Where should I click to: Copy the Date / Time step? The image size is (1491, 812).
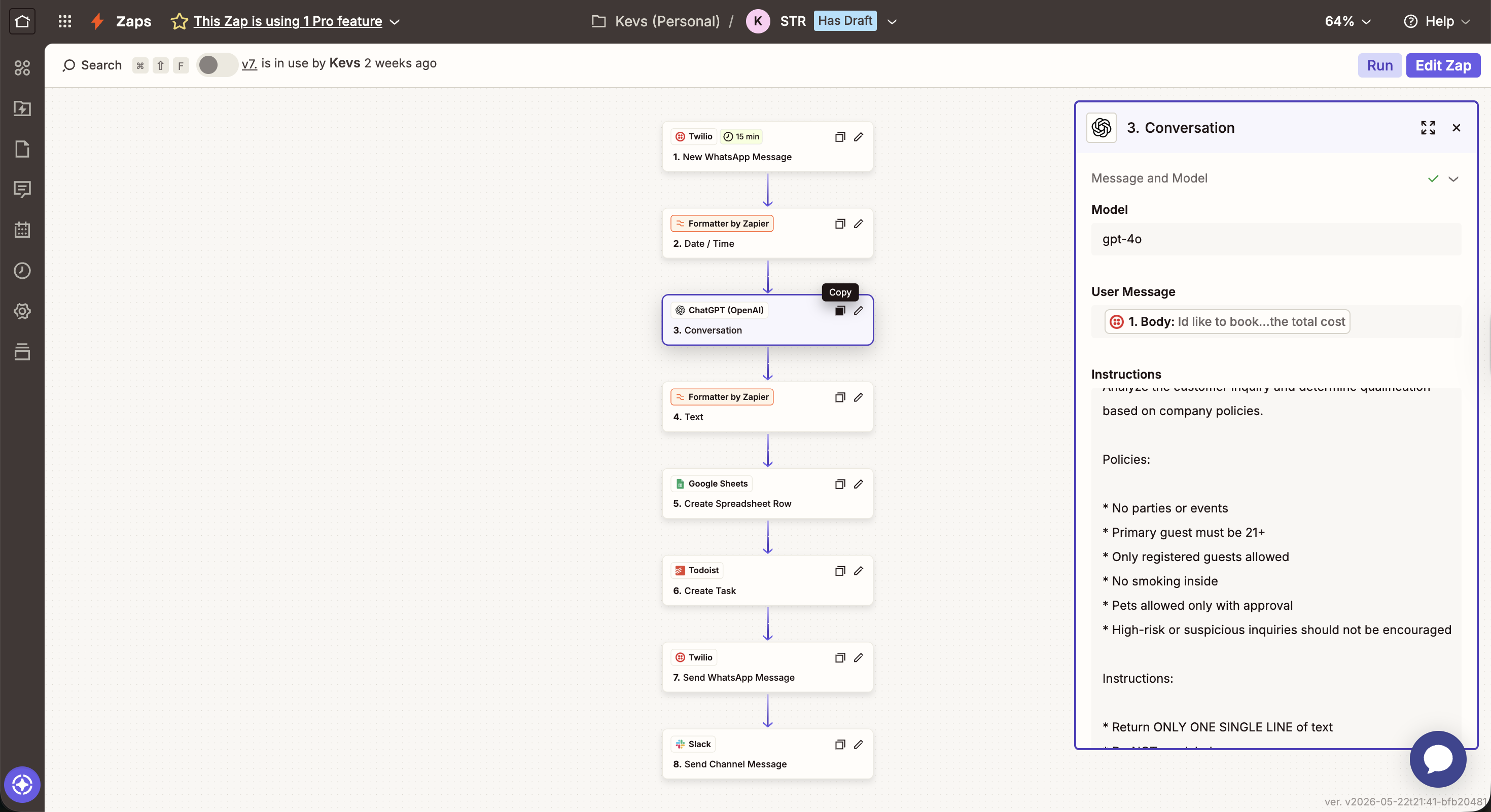click(840, 224)
